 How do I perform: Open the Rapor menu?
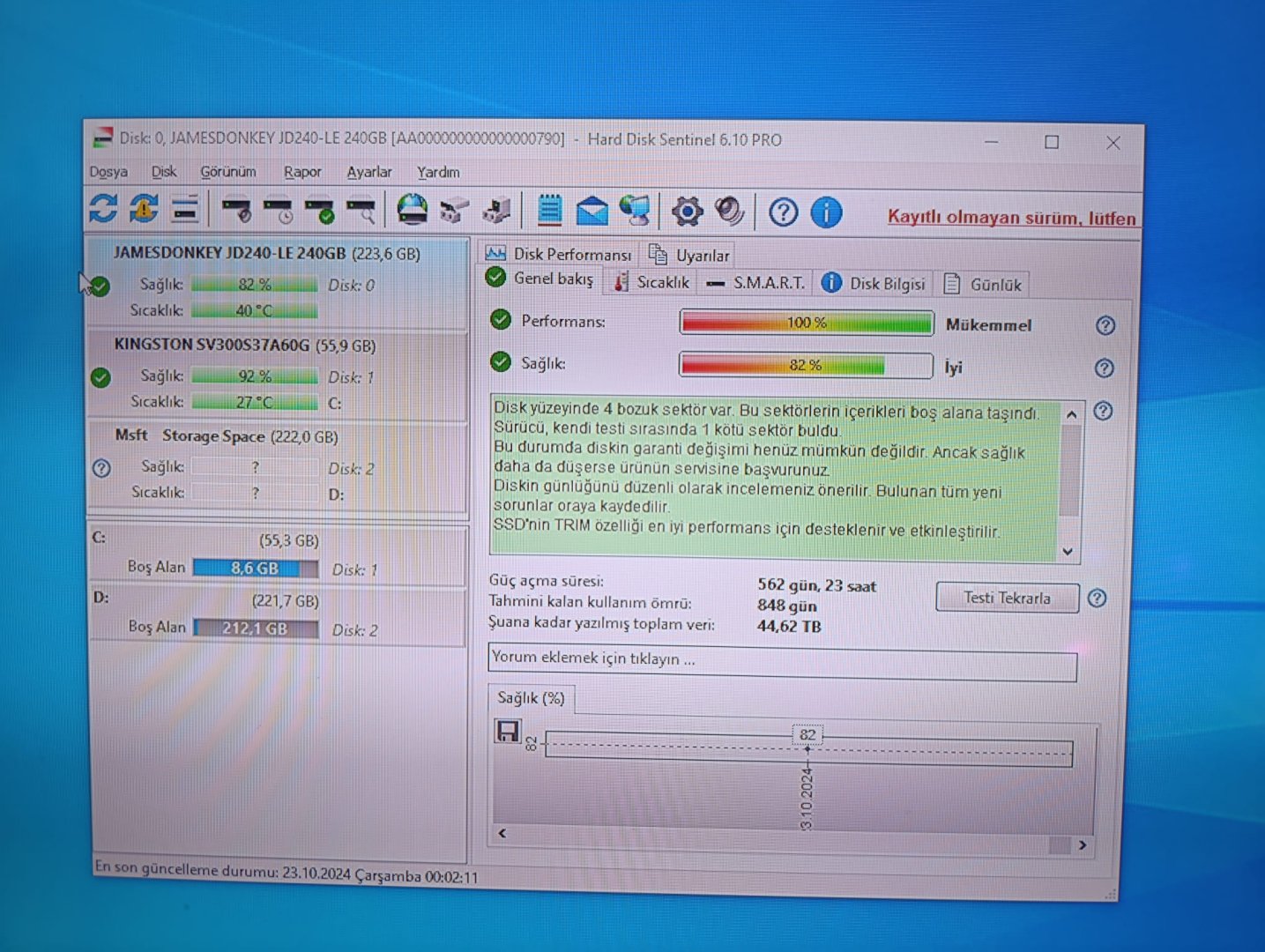[302, 172]
